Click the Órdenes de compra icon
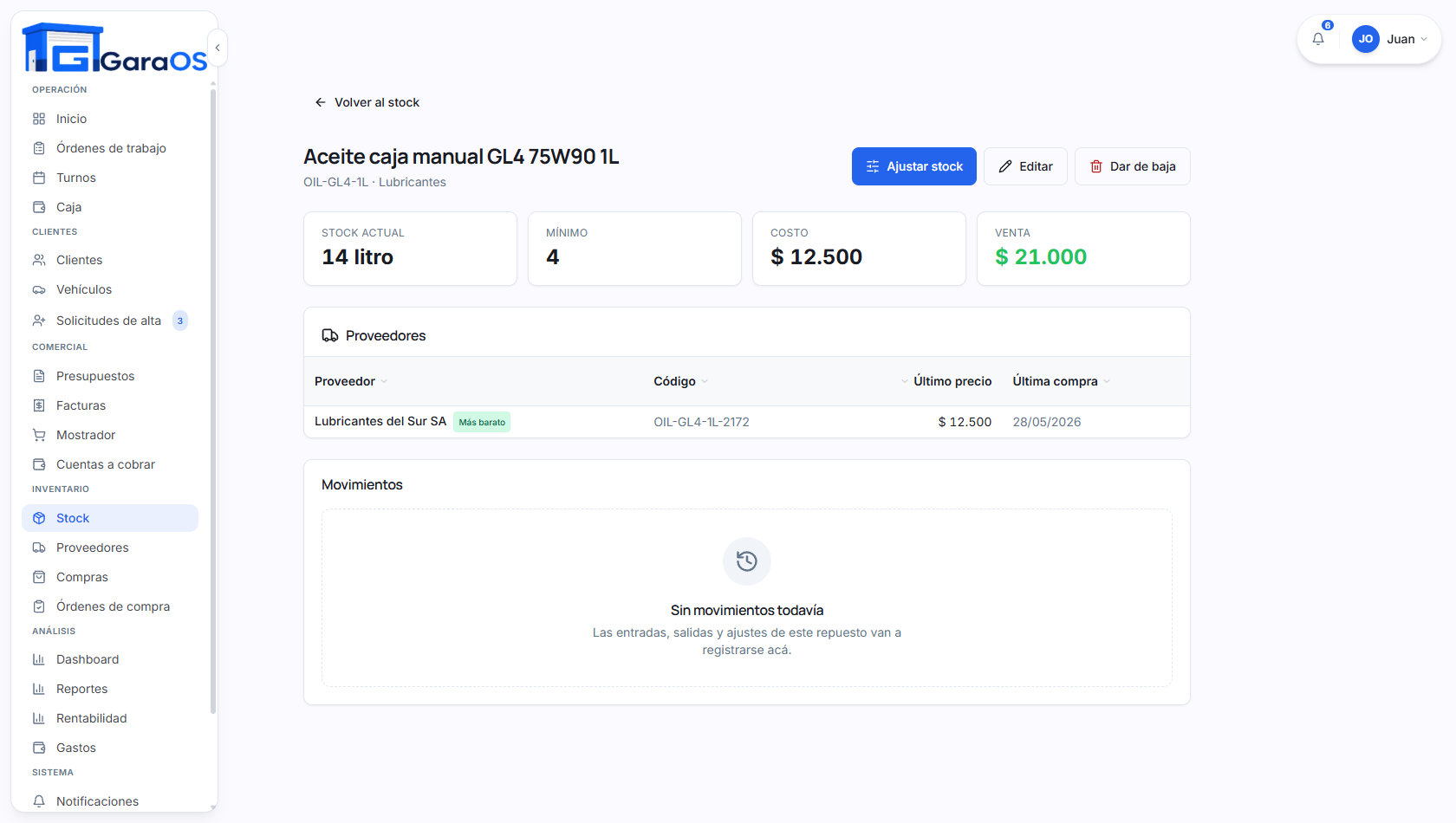Viewport: 1456px width, 823px height. 39,606
